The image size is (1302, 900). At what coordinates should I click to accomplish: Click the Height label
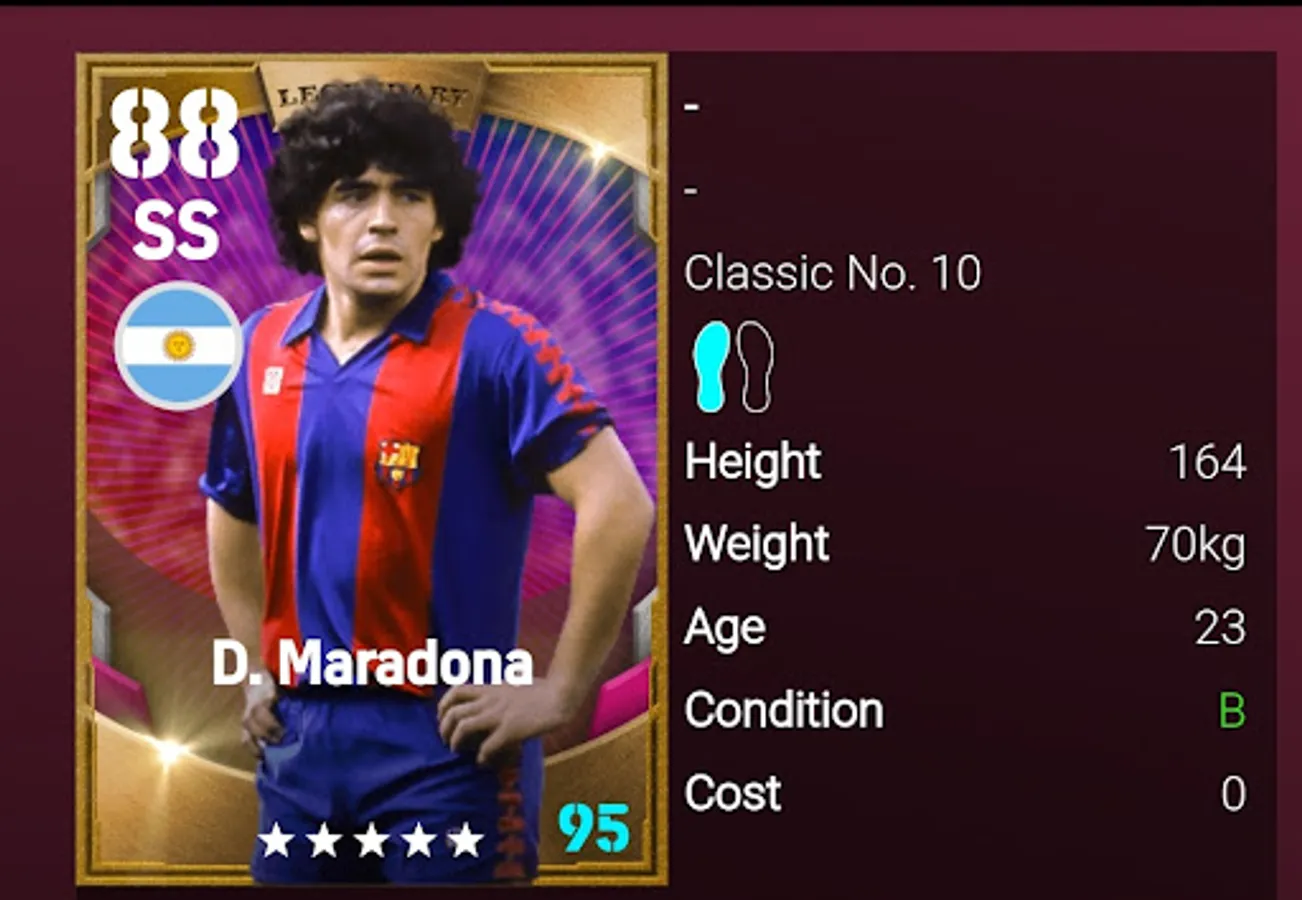(x=753, y=462)
